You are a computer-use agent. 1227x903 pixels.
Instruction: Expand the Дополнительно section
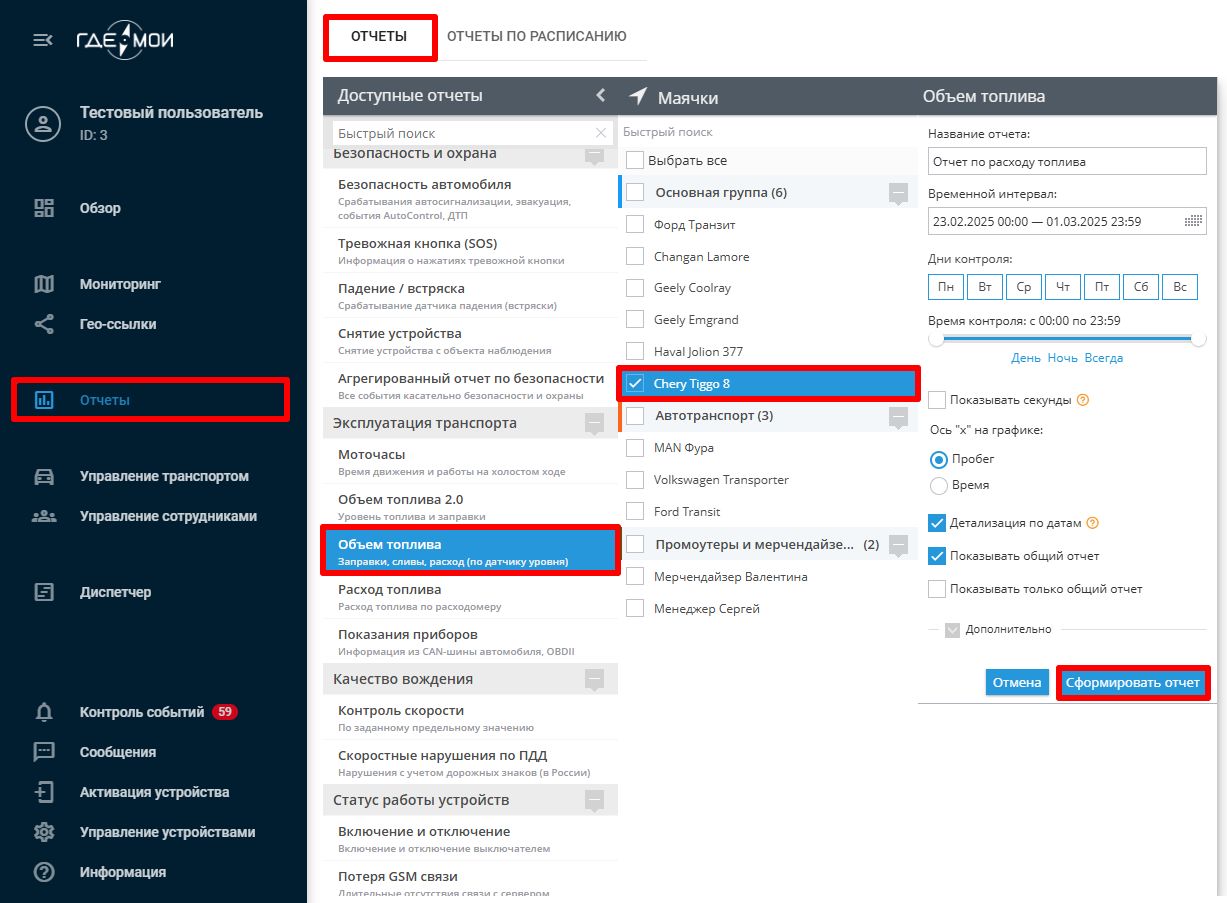[x=953, y=630]
